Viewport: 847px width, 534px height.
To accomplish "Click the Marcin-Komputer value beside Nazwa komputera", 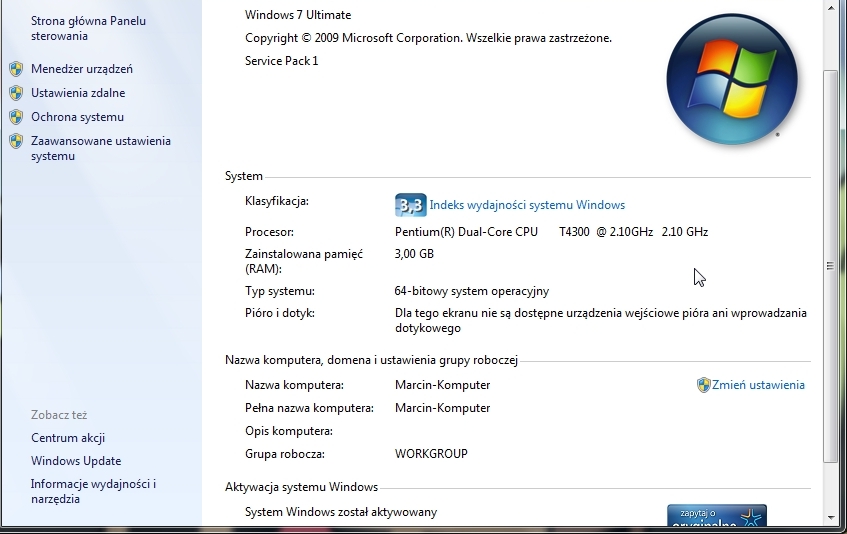I will 442,385.
